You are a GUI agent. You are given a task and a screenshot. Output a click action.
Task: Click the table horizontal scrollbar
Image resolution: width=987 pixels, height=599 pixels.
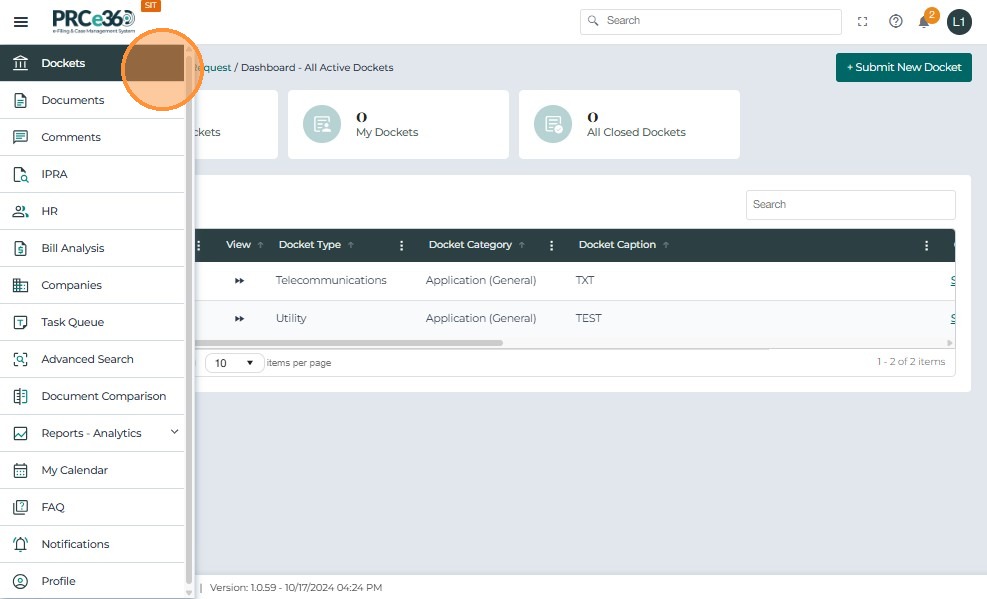(x=350, y=343)
